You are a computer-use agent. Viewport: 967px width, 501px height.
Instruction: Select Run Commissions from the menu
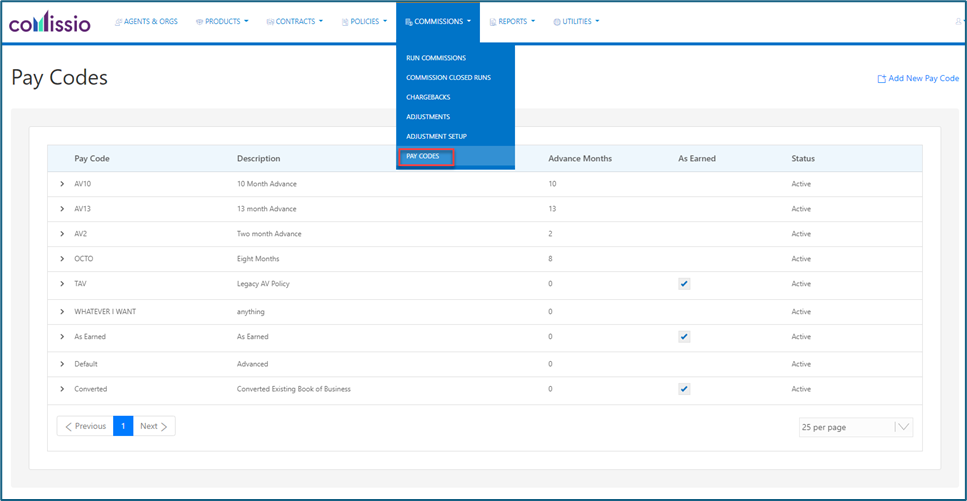point(436,58)
